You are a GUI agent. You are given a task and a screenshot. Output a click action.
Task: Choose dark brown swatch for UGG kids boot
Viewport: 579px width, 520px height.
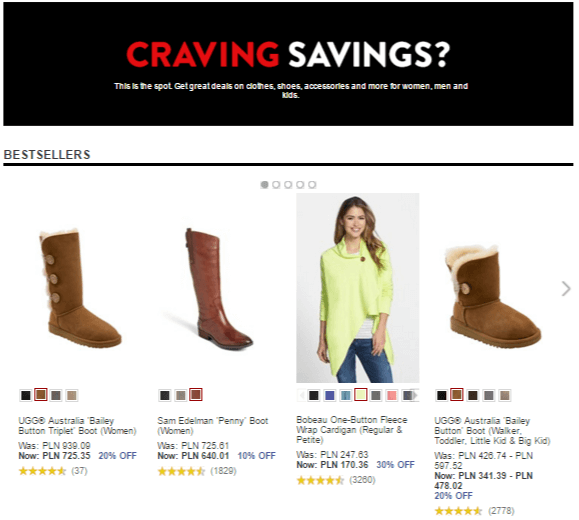[x=473, y=396]
